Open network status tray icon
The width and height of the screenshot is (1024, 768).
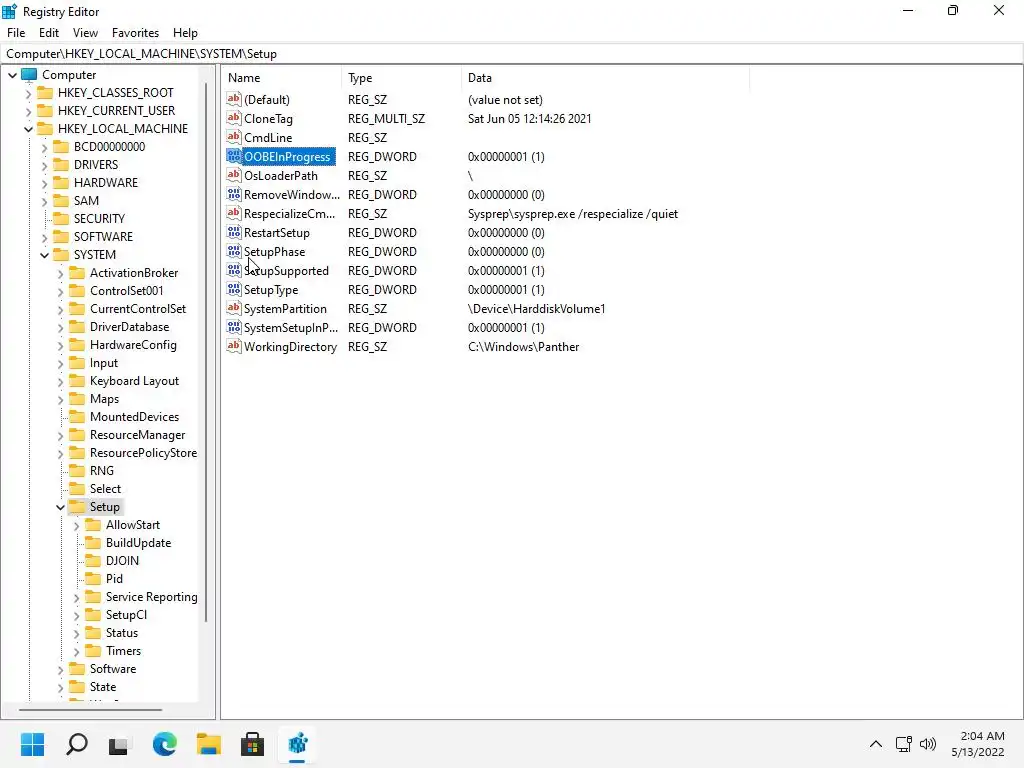[903, 744]
